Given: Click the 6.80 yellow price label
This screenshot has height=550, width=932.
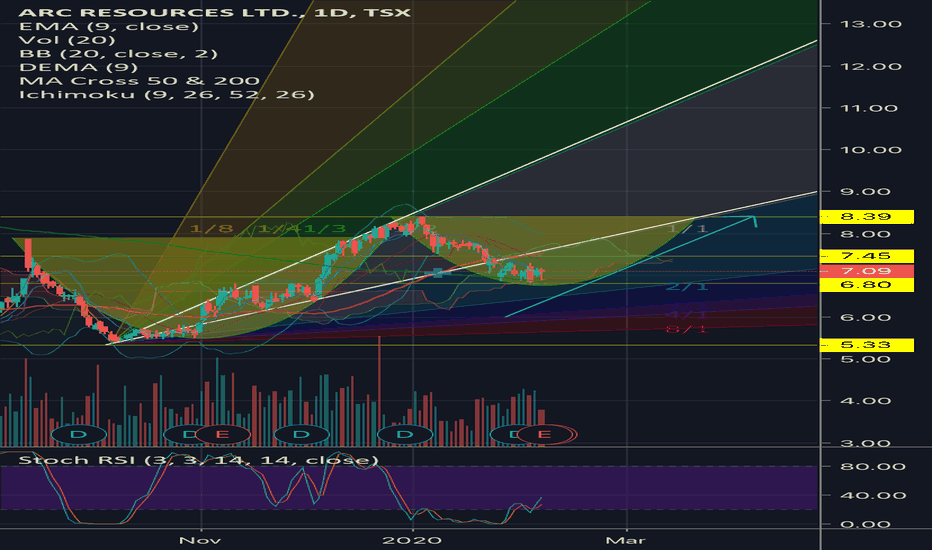Looking at the screenshot, I should click(x=867, y=285).
